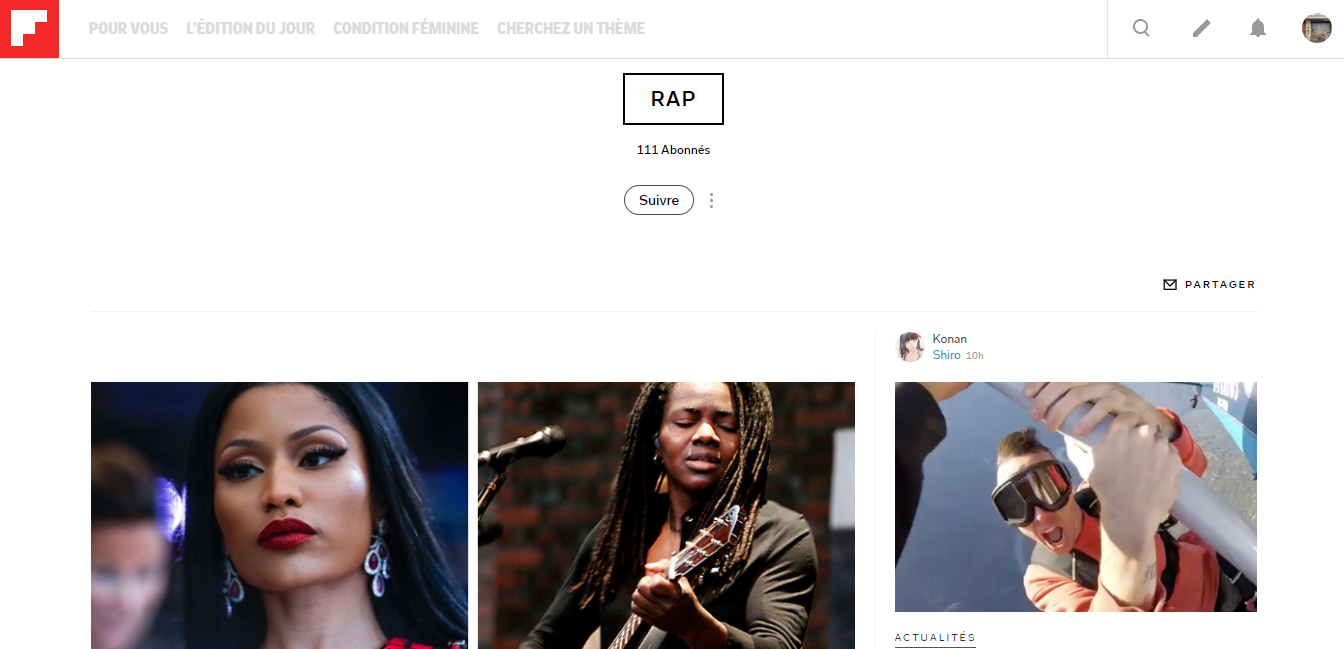The height and width of the screenshot is (649, 1344).
Task: Open the skydiver with goggles image
Action: click(1076, 497)
